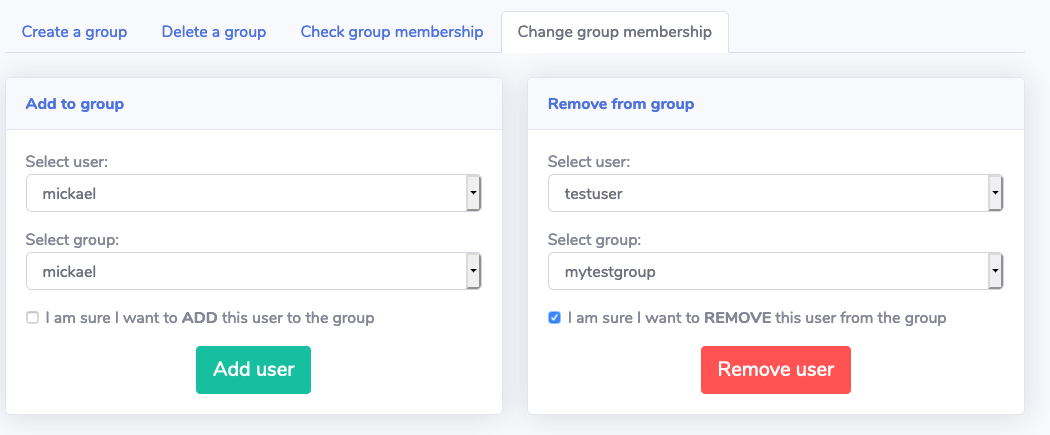Click the "I am sure I want to ADD" text
1050x435 pixels.
[210, 318]
